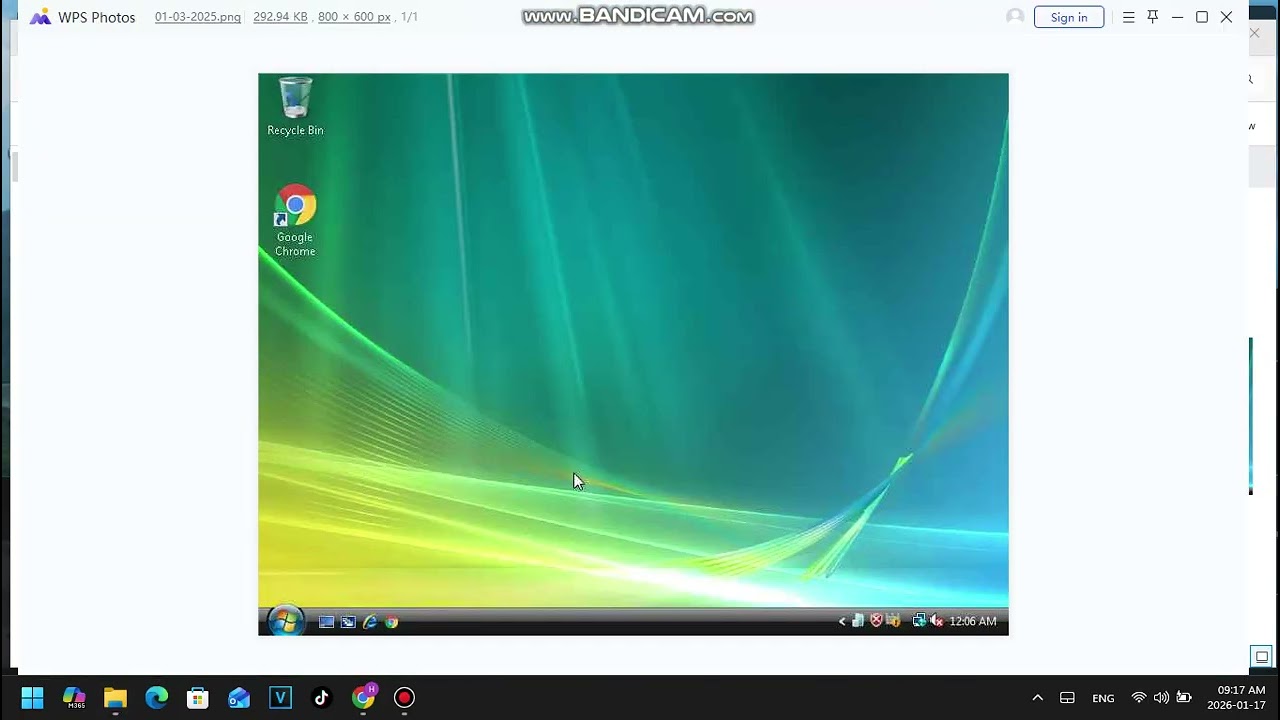
Task: Open TikTok from the taskbar
Action: click(321, 698)
